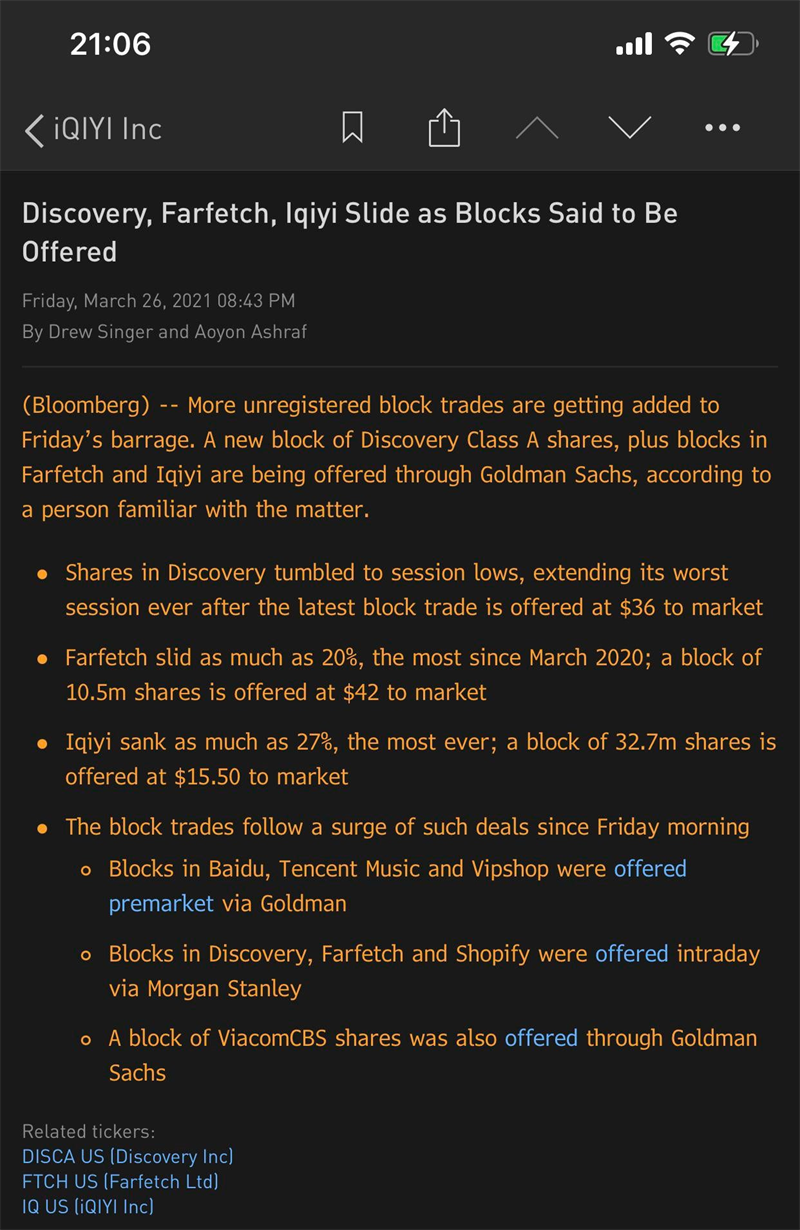
Task: Open the share sheet icon
Action: (444, 128)
